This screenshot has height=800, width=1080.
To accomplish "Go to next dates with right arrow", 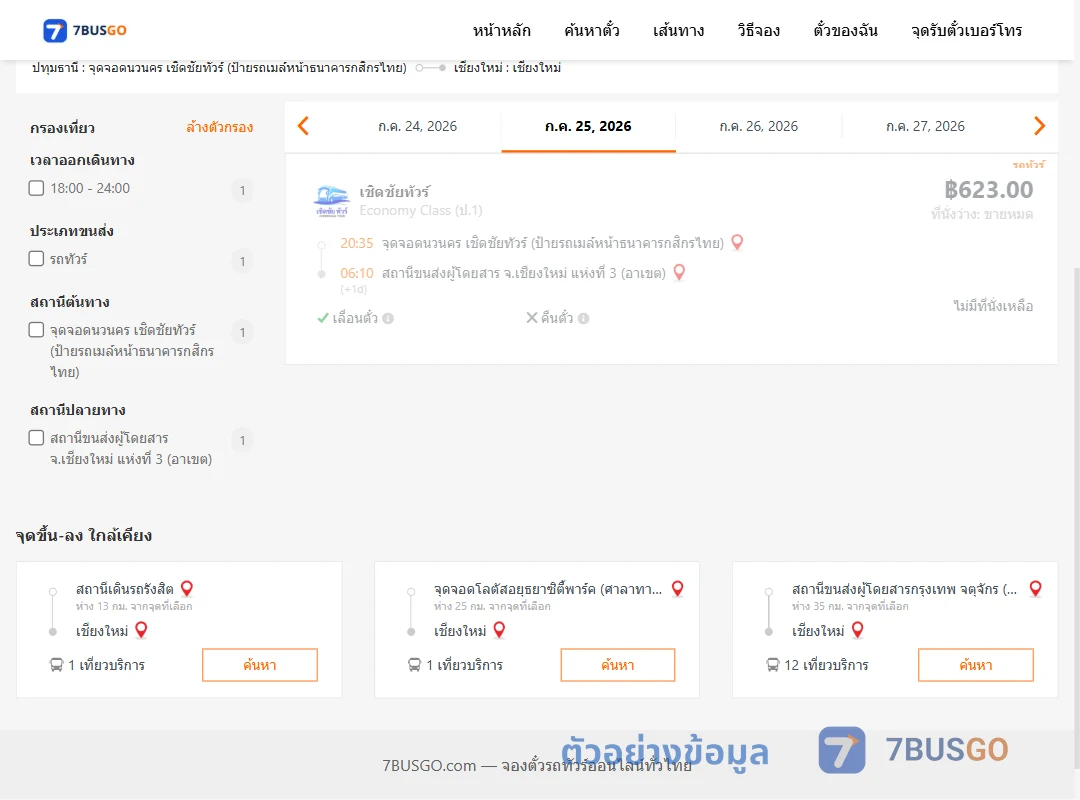I will tap(1039, 126).
